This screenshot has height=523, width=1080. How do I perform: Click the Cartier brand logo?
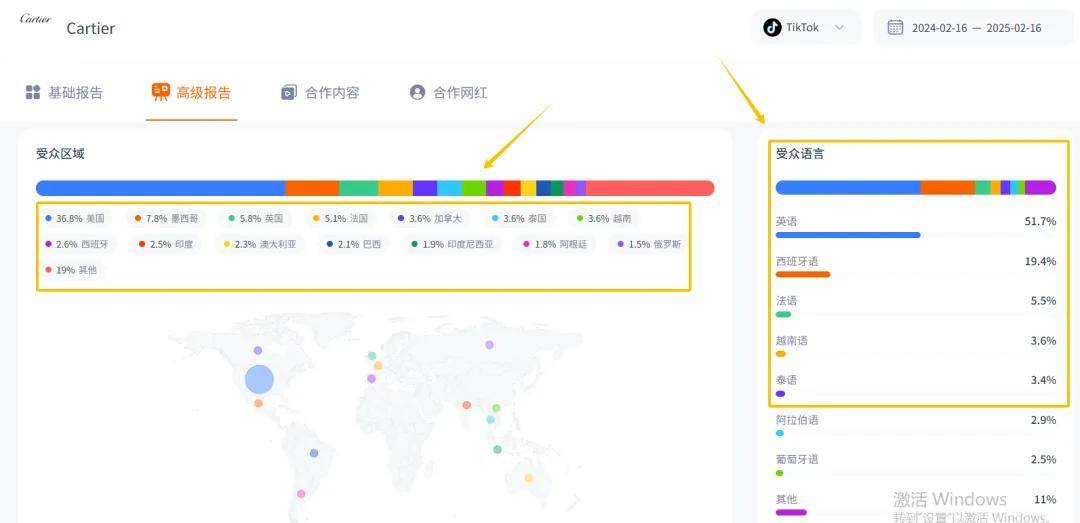coord(35,19)
